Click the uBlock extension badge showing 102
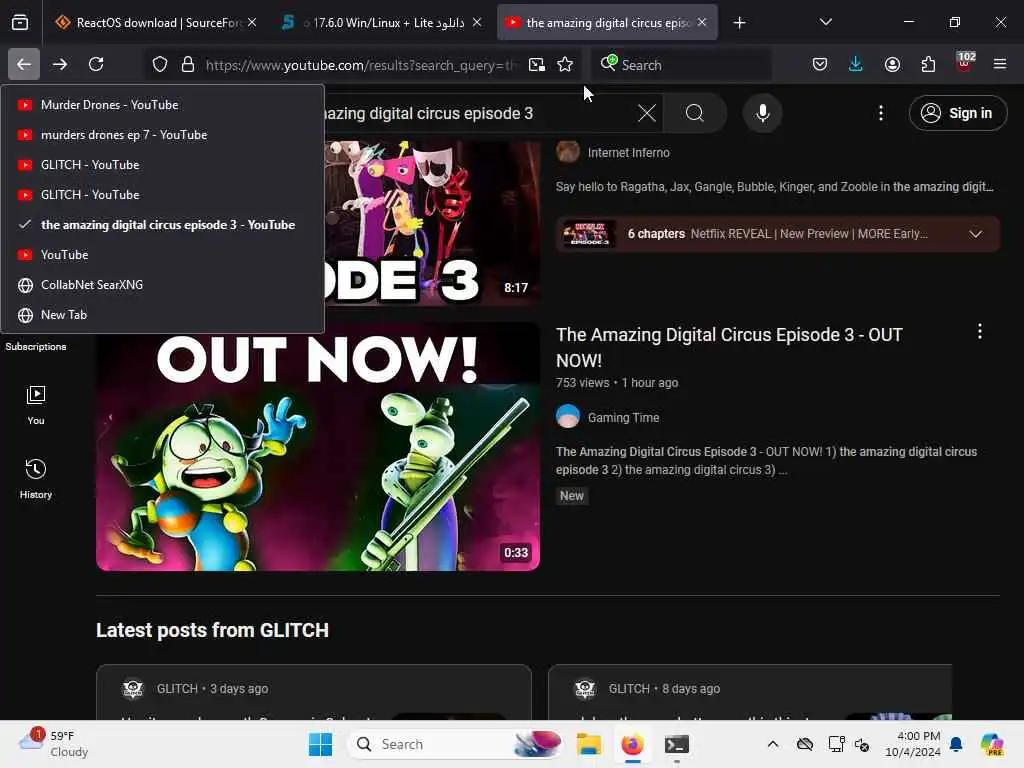 coord(965,63)
